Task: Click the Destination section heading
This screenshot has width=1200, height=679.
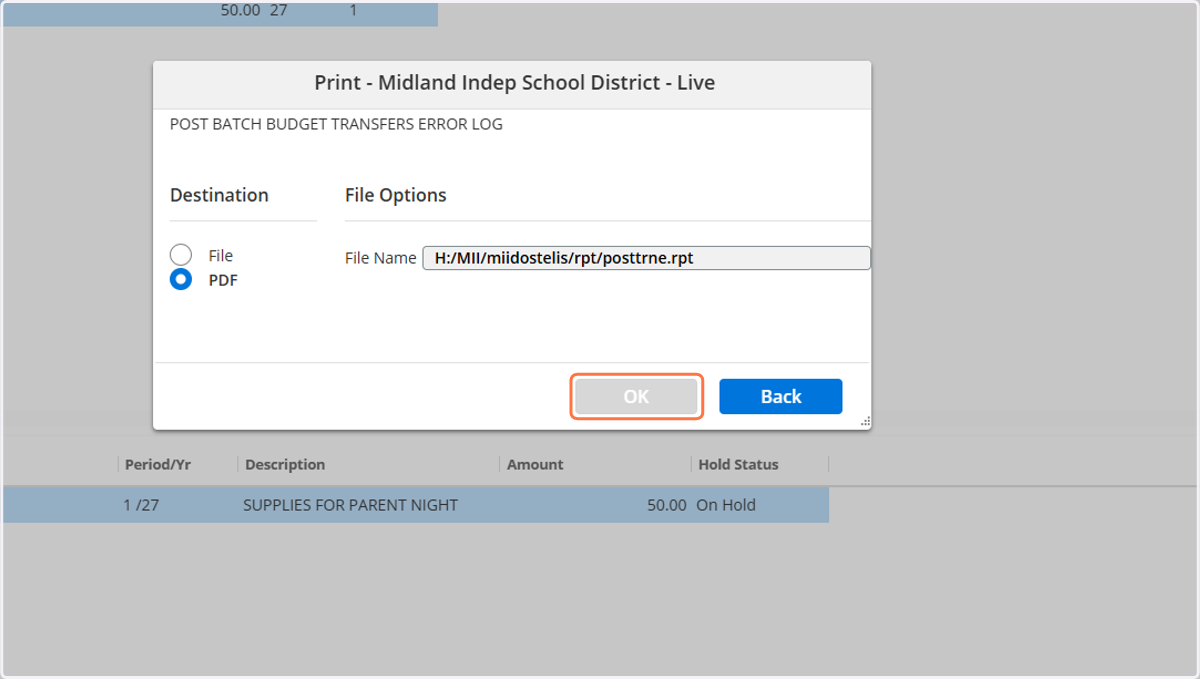Action: tap(219, 195)
